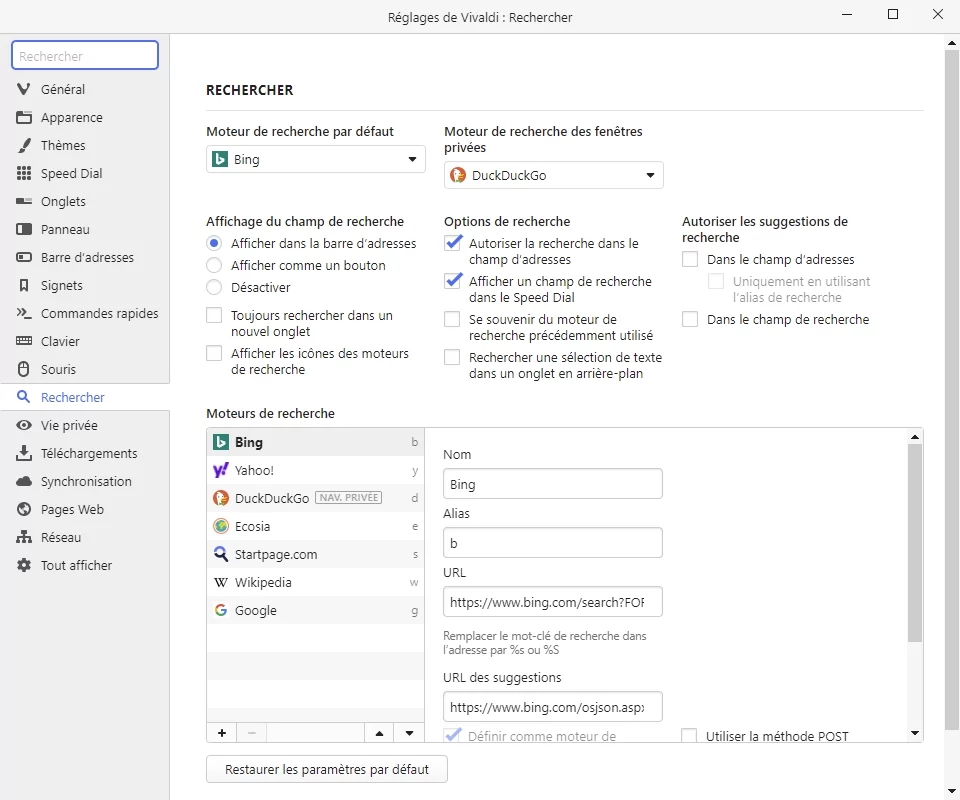Move selected search engine down arrow
This screenshot has height=800, width=960.
410,733
